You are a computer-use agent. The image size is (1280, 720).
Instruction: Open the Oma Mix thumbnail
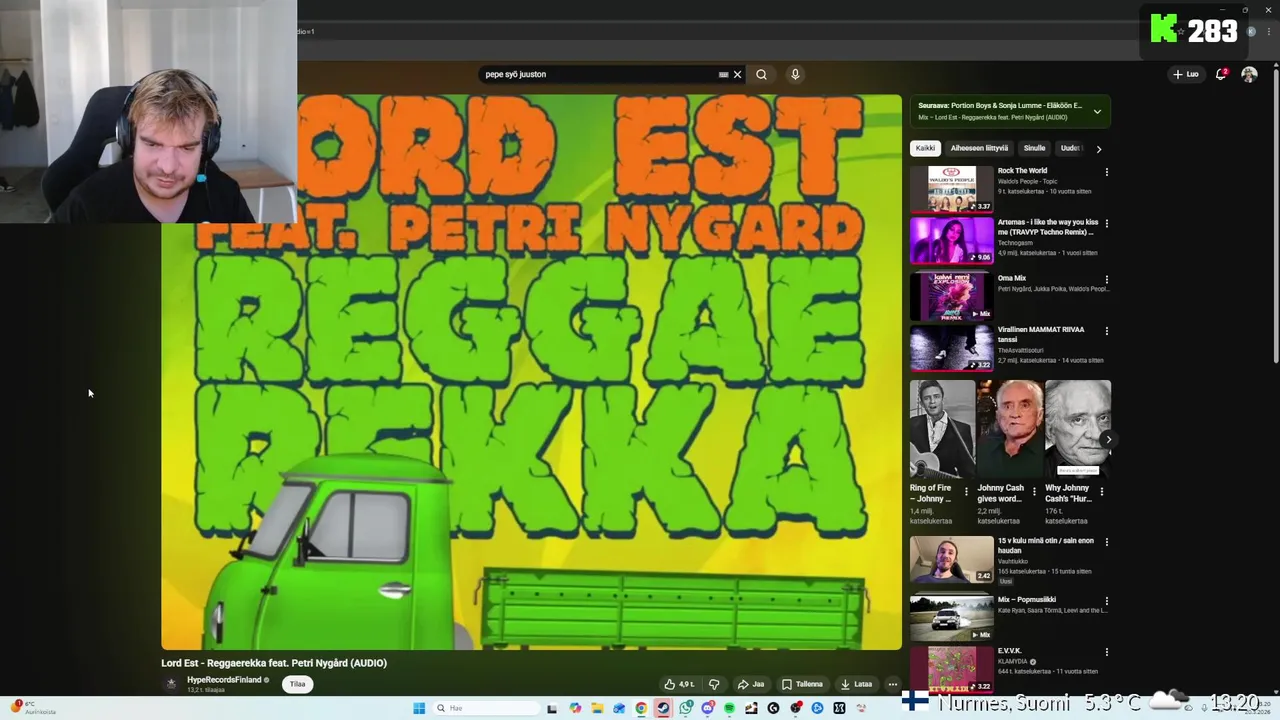coord(952,295)
